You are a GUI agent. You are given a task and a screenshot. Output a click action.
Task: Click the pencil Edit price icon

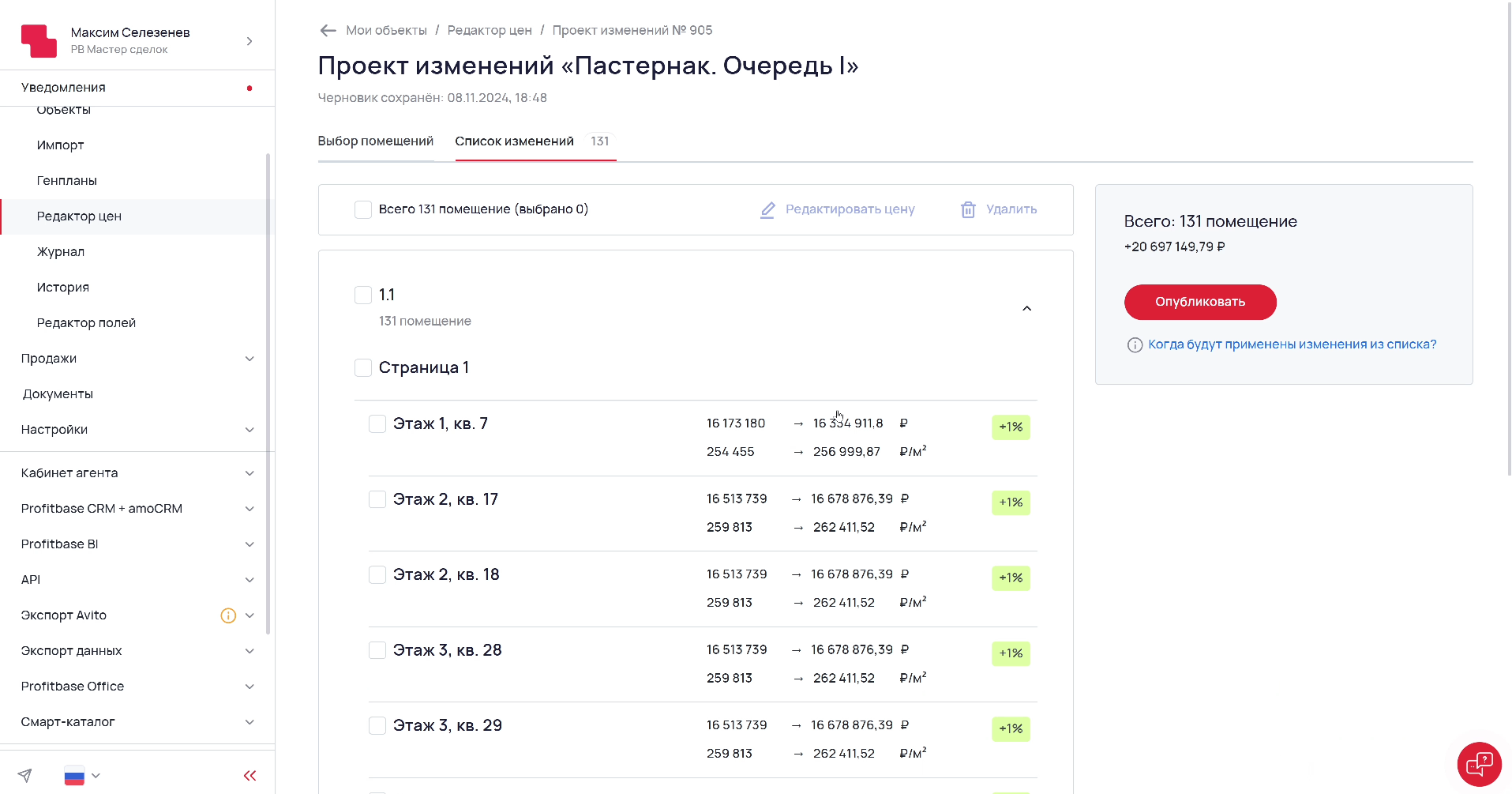(x=767, y=209)
